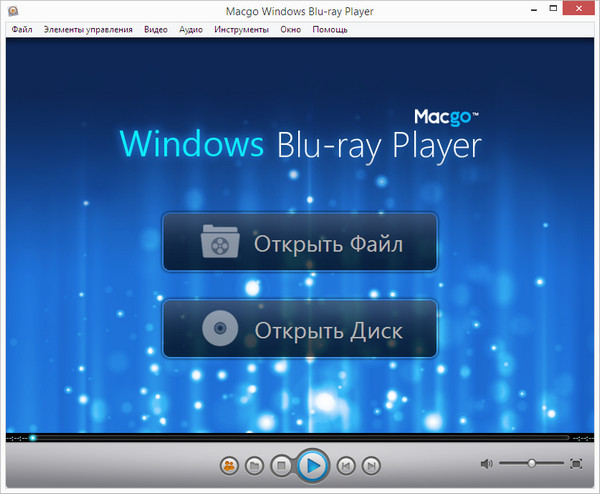This screenshot has width=600, height=494.
Task: Expand the Инструменты menu
Action: (x=241, y=30)
